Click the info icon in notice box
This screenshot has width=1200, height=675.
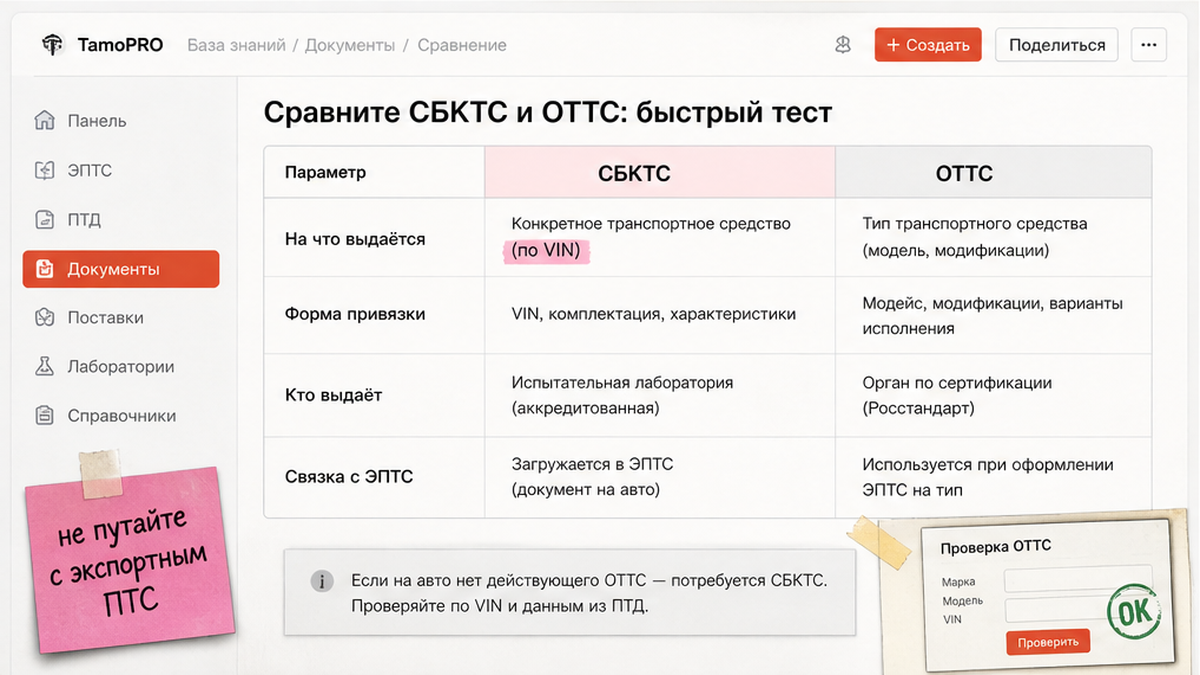(x=321, y=581)
